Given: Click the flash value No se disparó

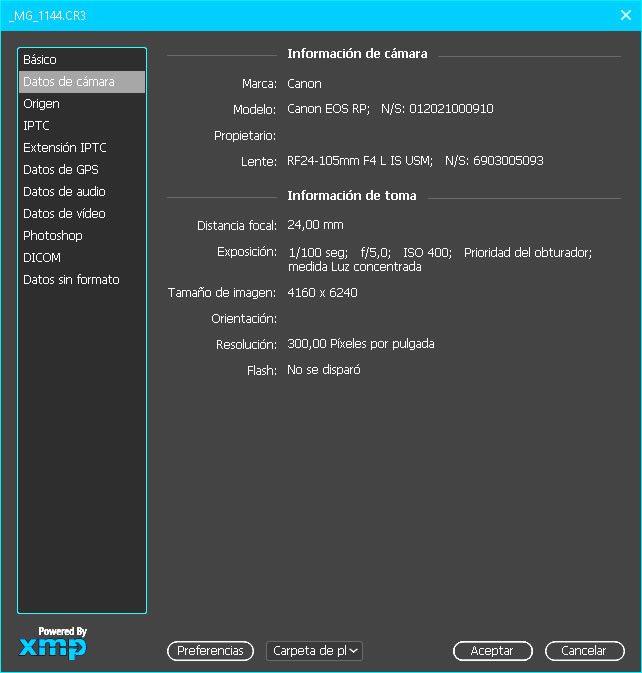Looking at the screenshot, I should click(x=324, y=370).
